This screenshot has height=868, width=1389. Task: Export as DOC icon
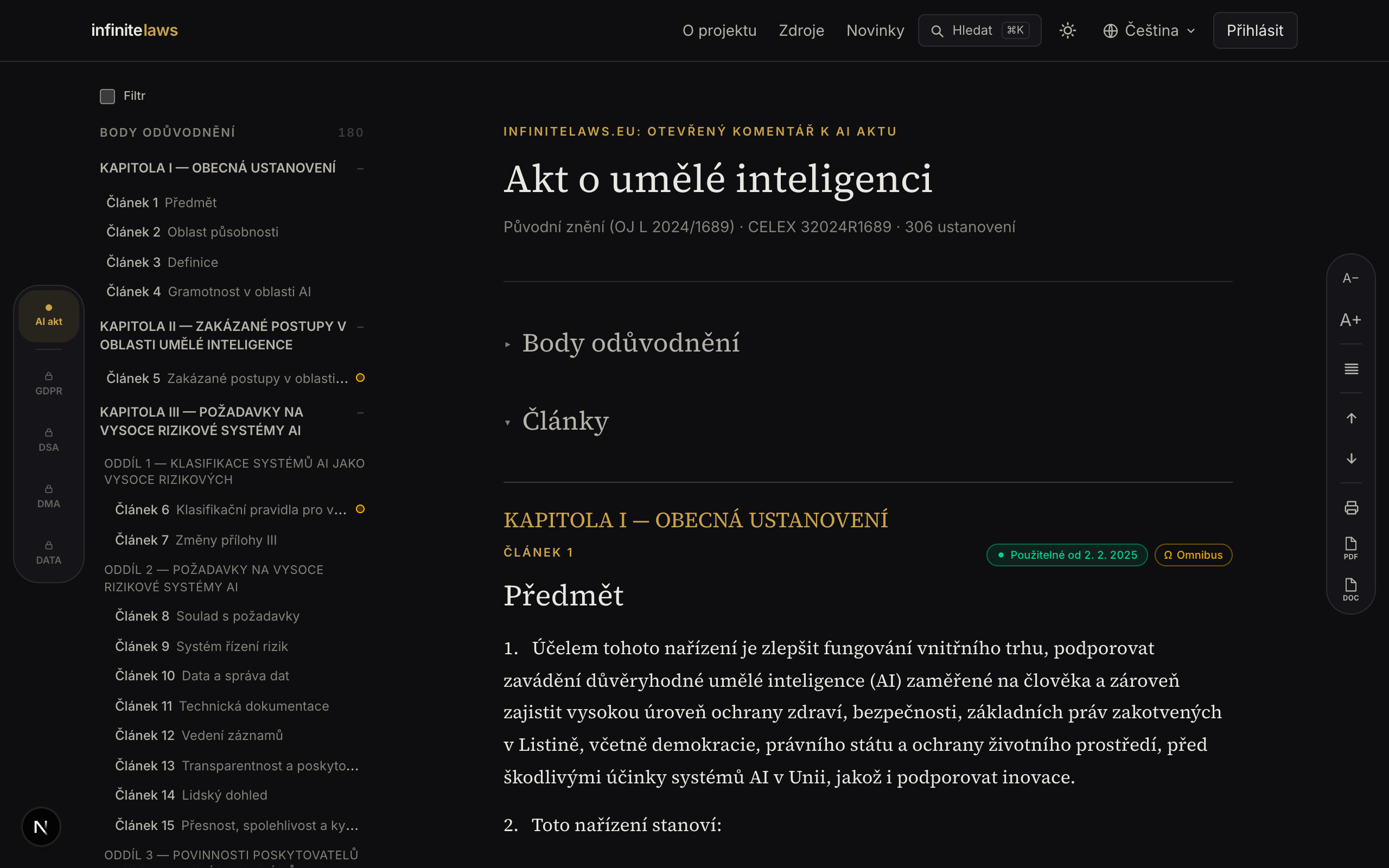1350,590
